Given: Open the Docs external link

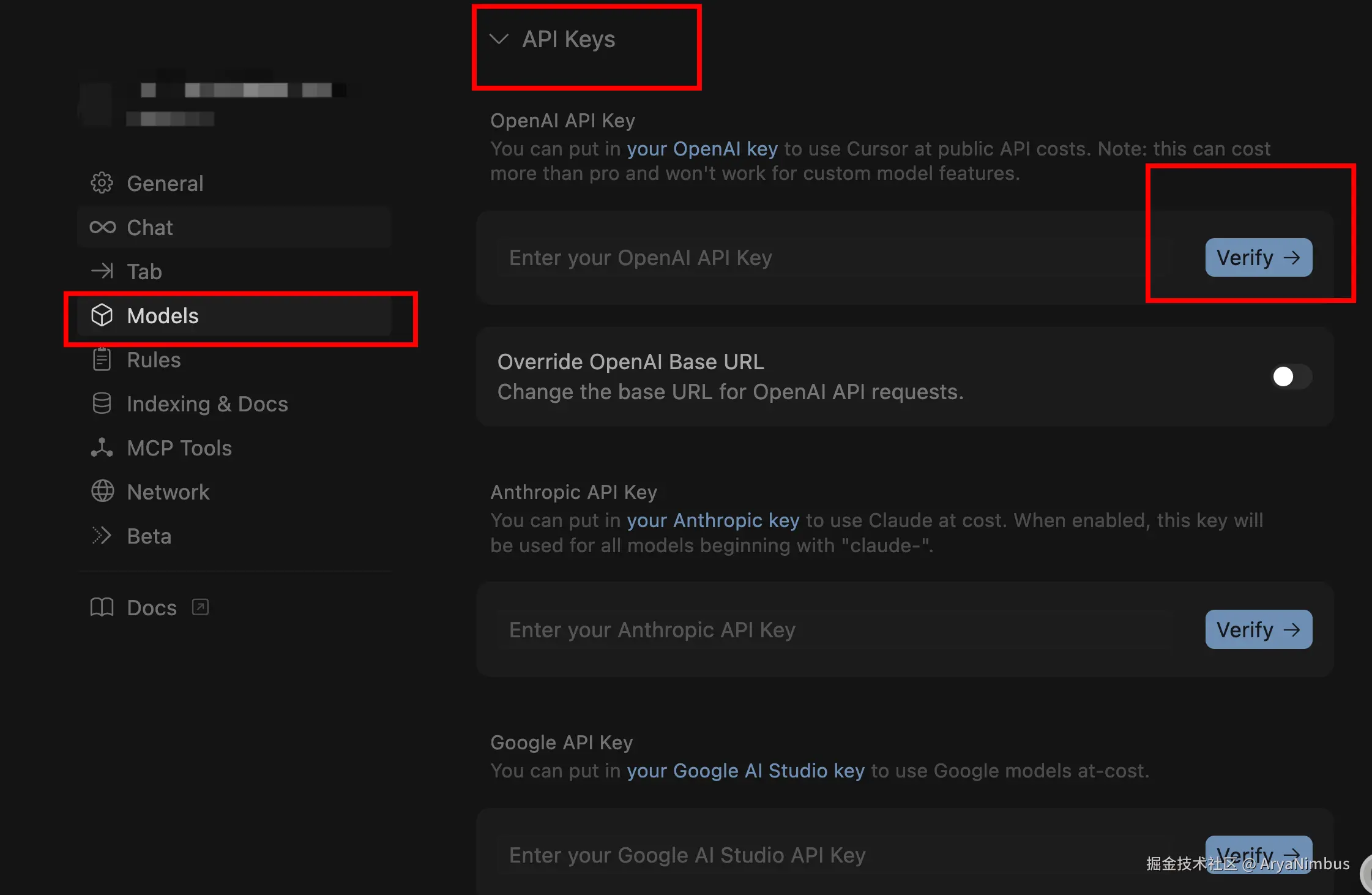Looking at the screenshot, I should tap(151, 607).
